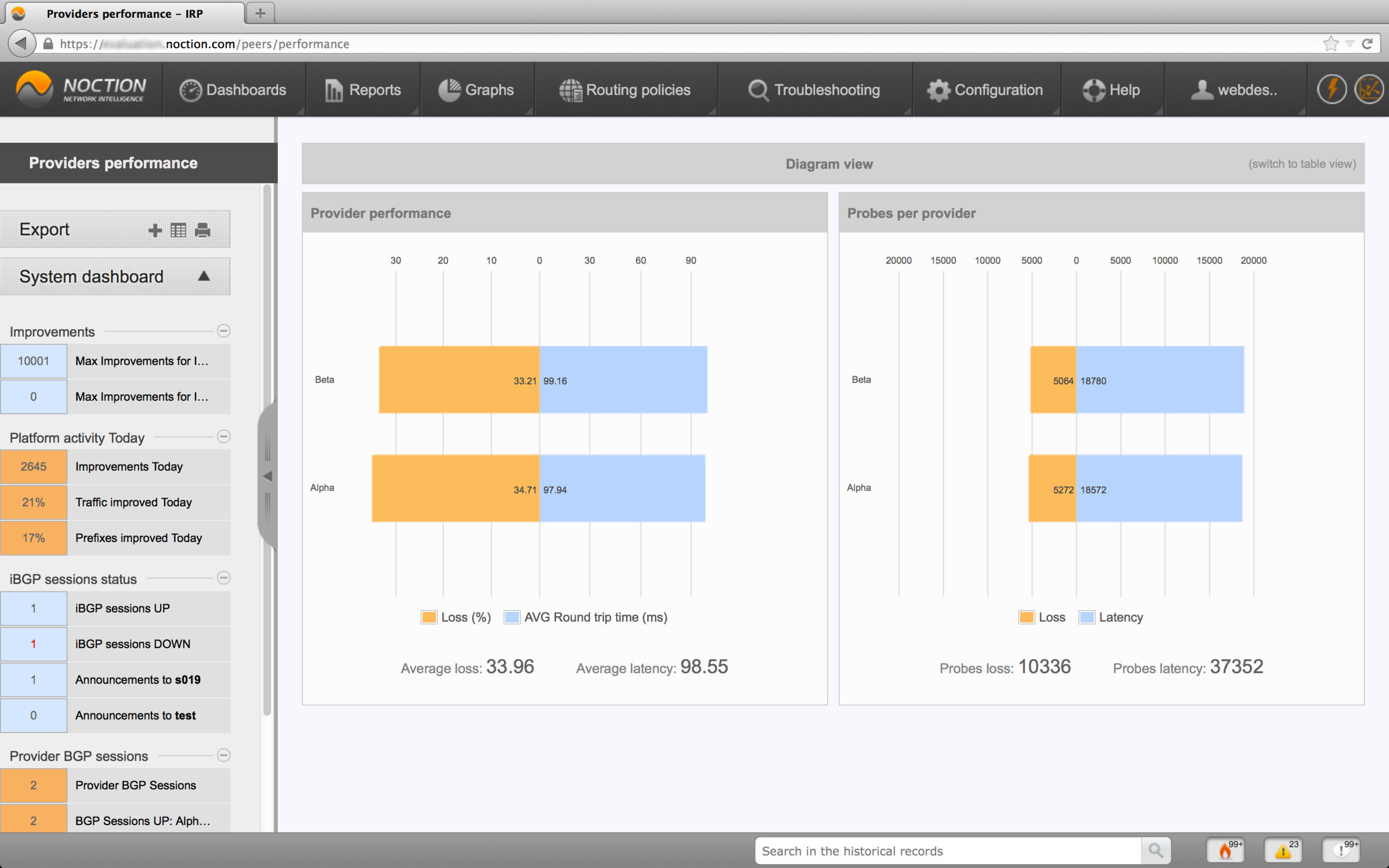Toggle the Loss (%) legend swatch

[x=429, y=617]
